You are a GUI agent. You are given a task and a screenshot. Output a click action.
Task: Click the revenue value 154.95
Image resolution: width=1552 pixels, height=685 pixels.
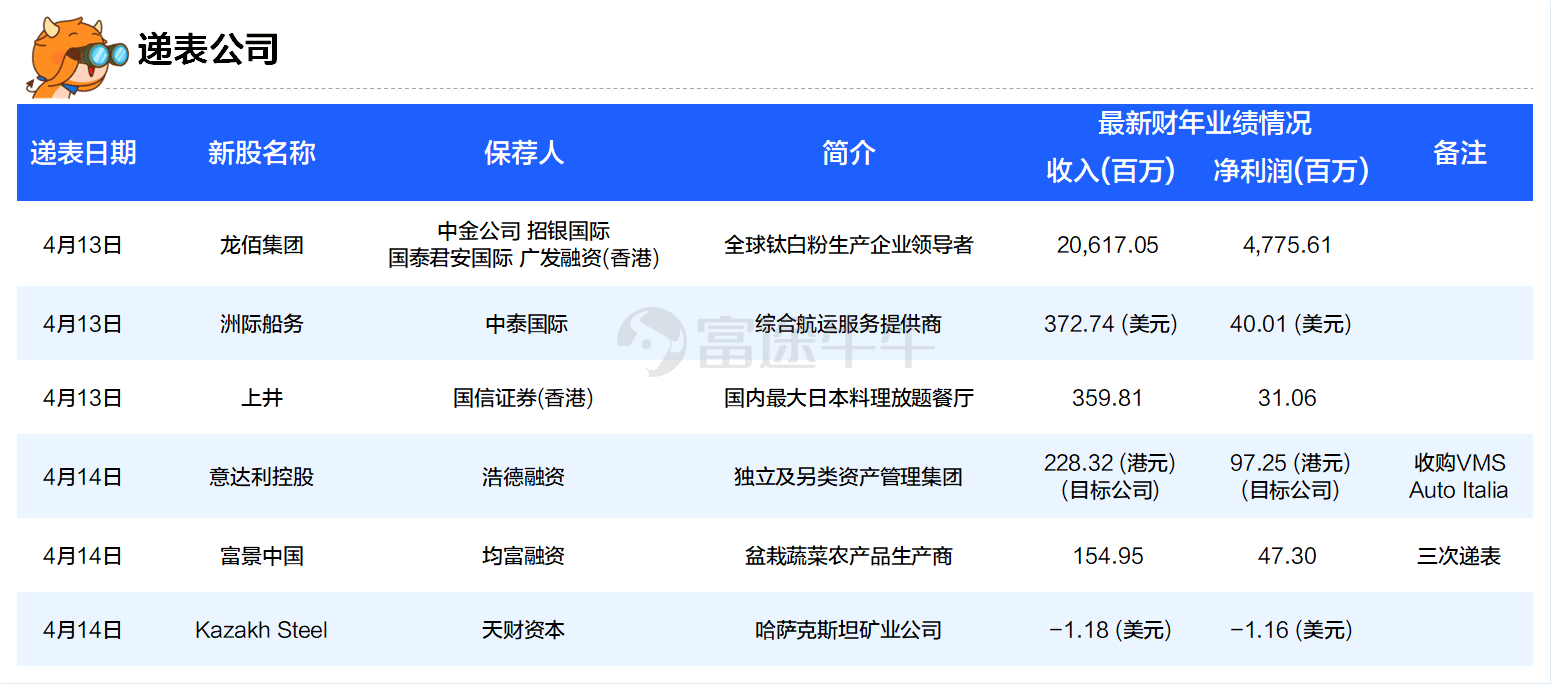pyautogui.click(x=1108, y=556)
